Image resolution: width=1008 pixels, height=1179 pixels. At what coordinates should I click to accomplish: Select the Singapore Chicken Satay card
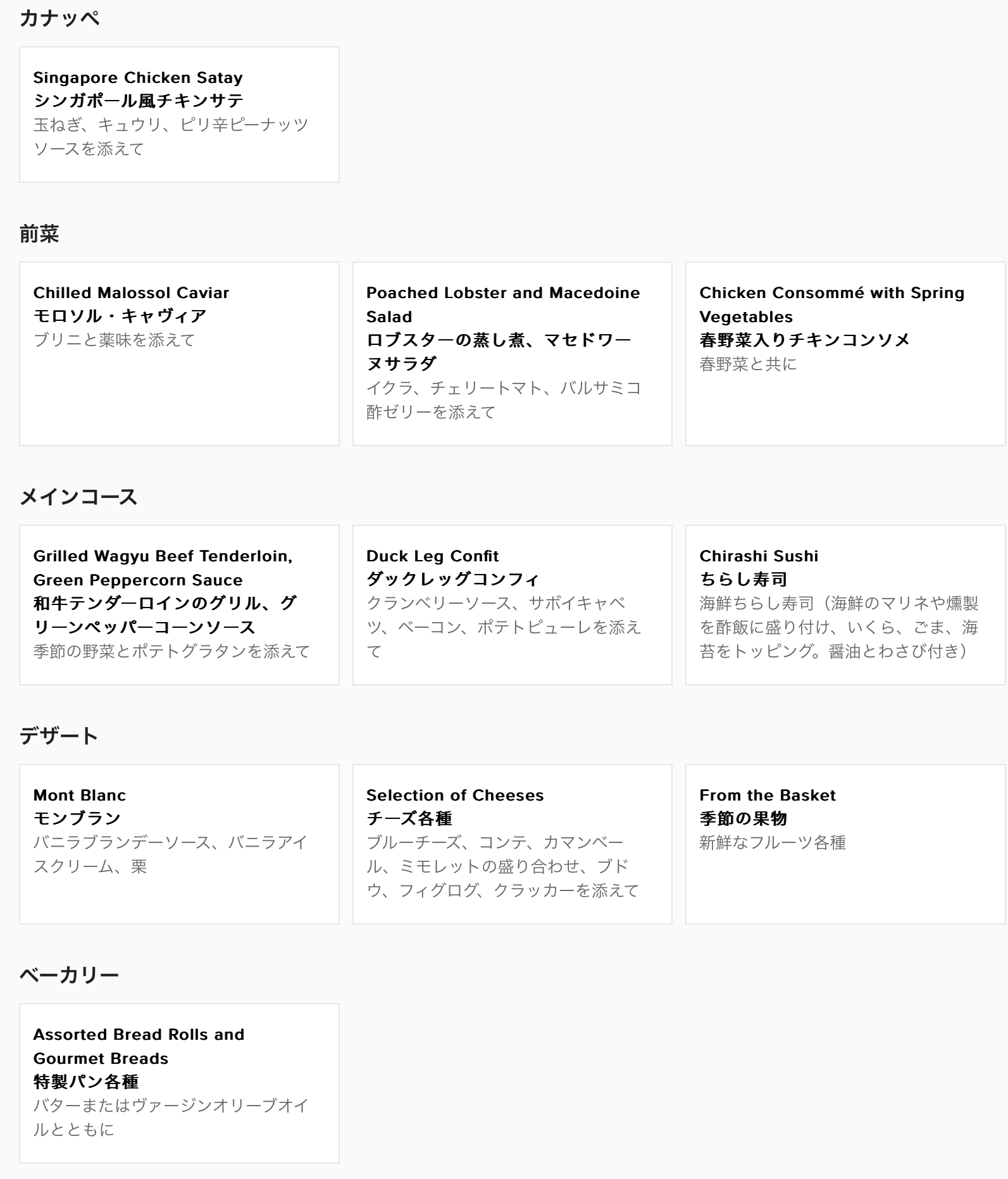pyautogui.click(x=179, y=115)
